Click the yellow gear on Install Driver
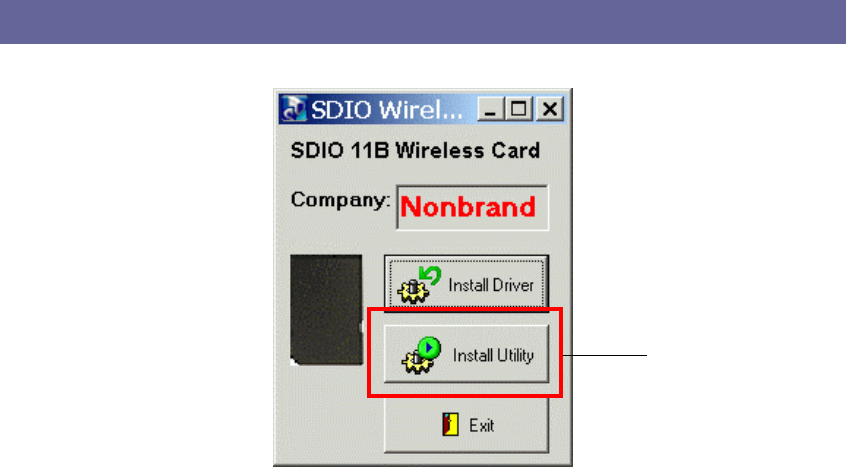 [413, 291]
